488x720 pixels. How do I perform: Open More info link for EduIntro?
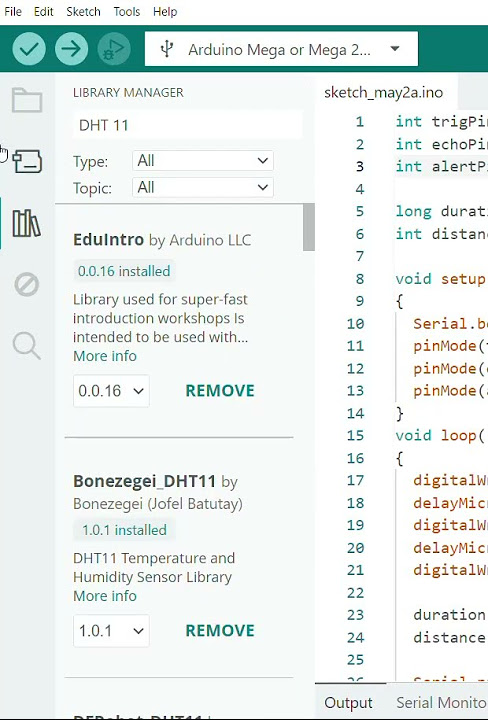105,356
